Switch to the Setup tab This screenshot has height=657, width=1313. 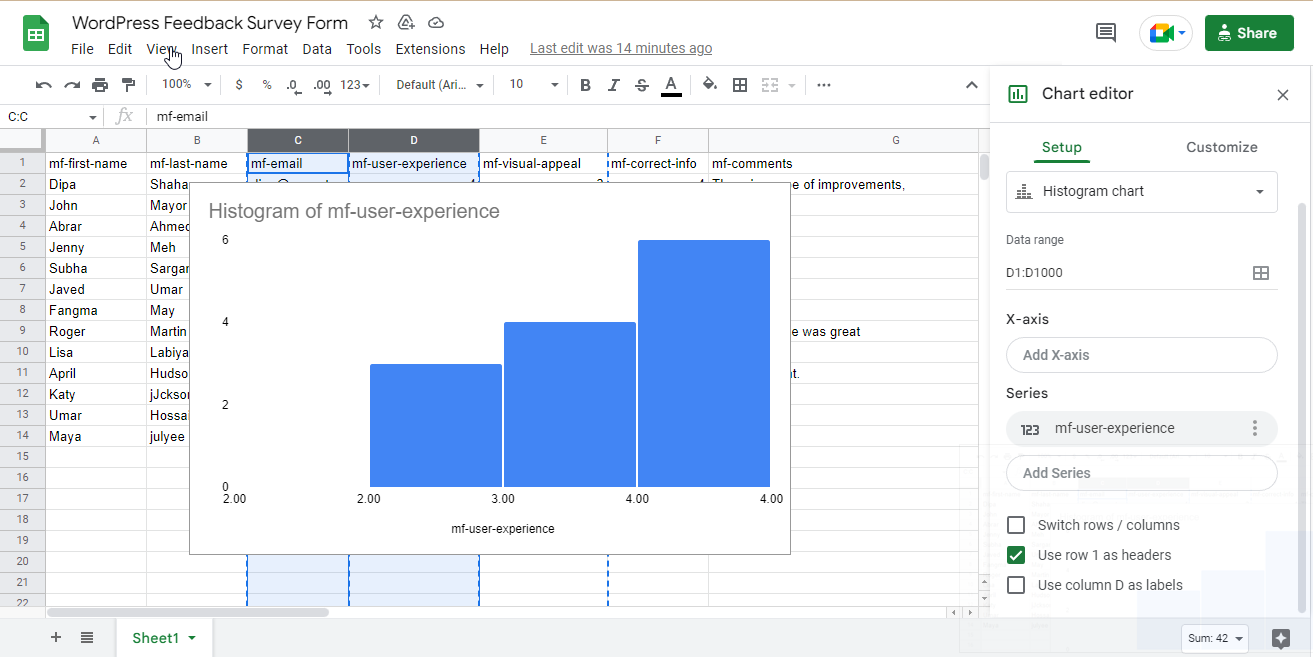pos(1062,147)
